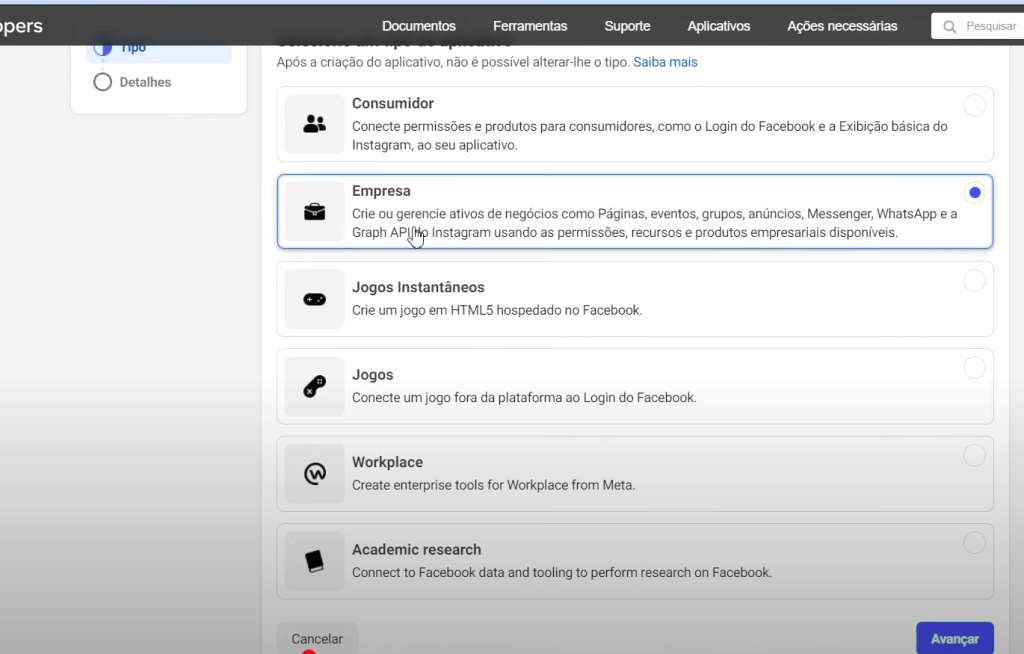This screenshot has width=1024, height=654.
Task: Click the Consumidor people icon
Action: (314, 124)
